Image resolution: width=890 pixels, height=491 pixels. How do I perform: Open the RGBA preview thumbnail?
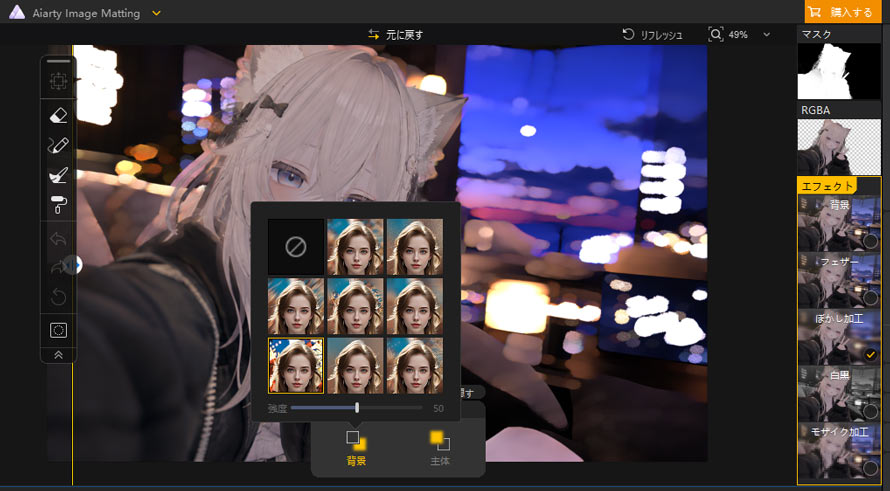(839, 147)
